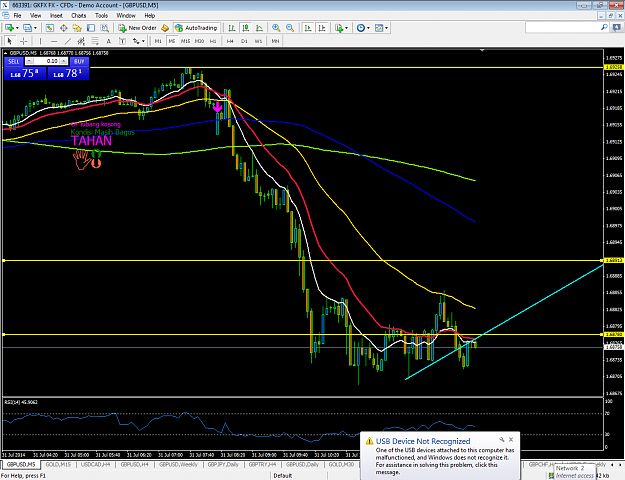
Task: Open the Charts menu
Action: pos(79,16)
